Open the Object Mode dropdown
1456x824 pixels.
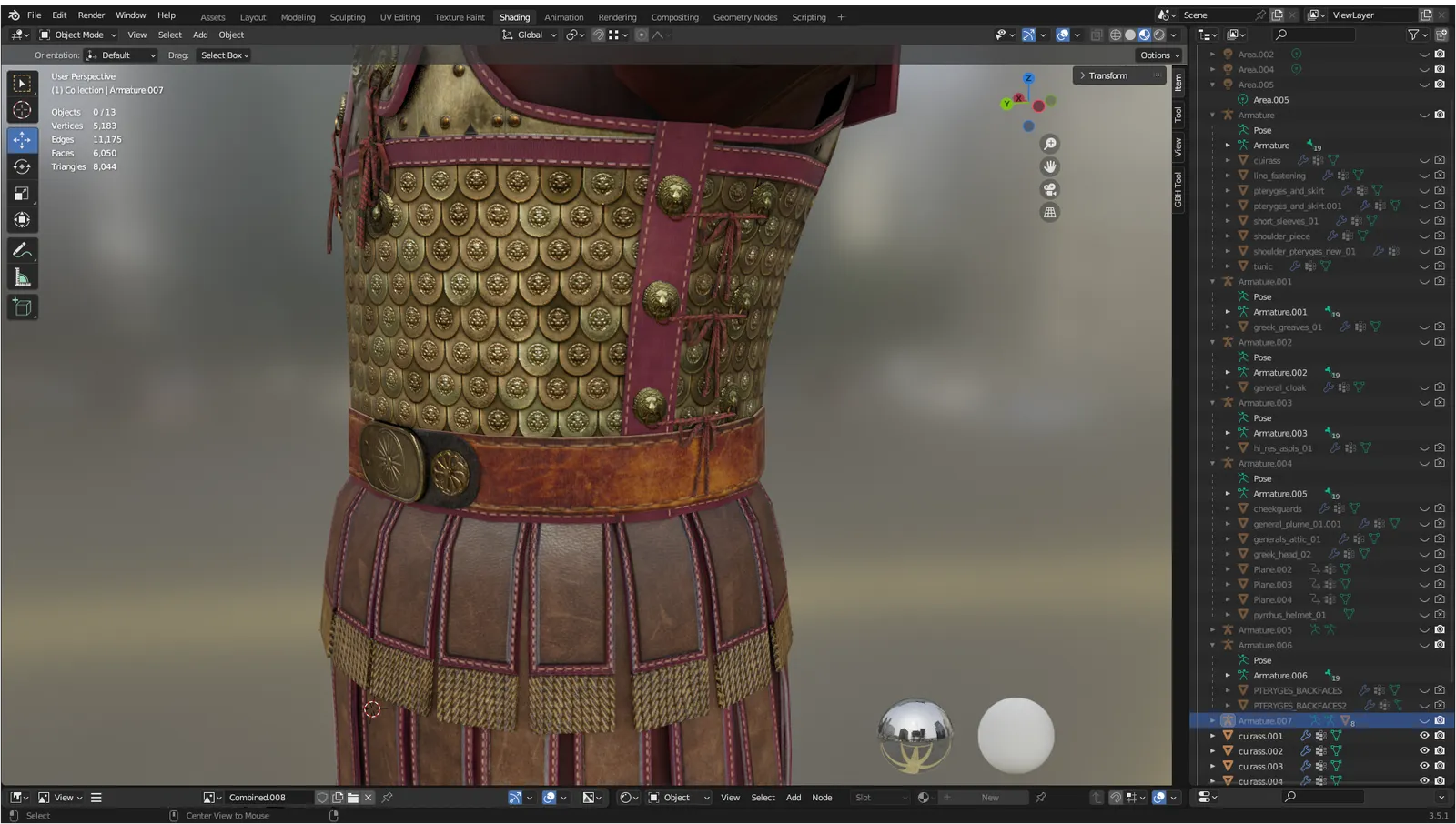coord(78,35)
